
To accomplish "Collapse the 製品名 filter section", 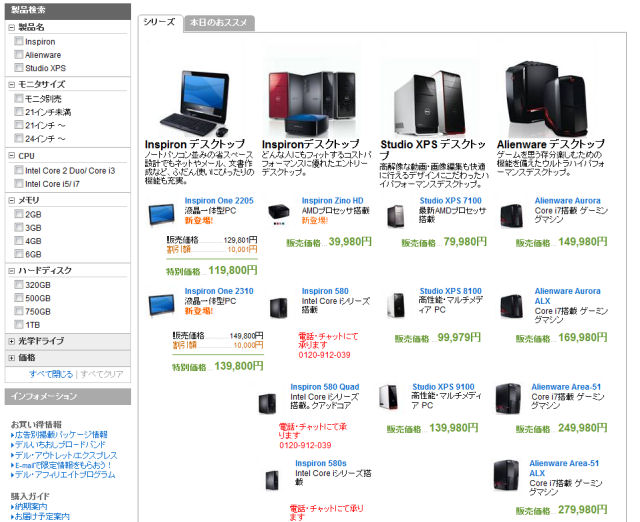I will pos(11,27).
